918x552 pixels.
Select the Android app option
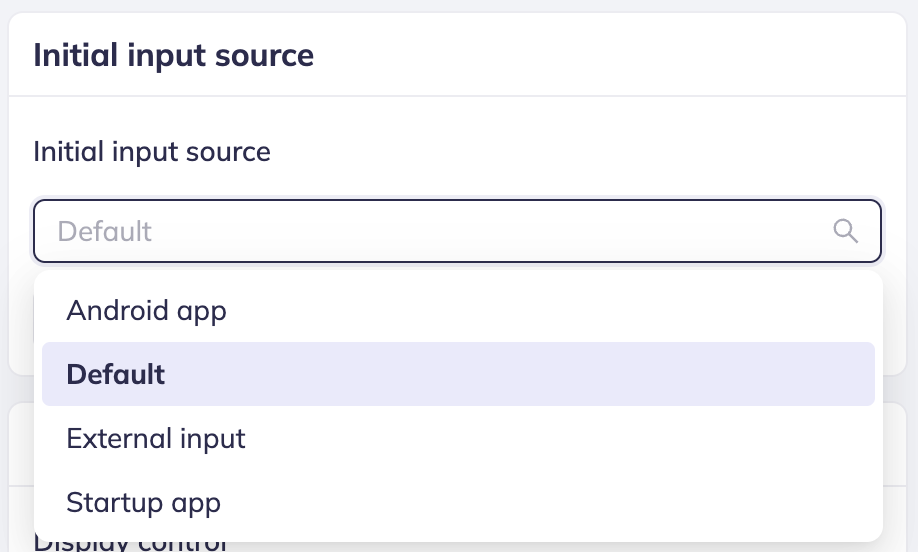146,311
